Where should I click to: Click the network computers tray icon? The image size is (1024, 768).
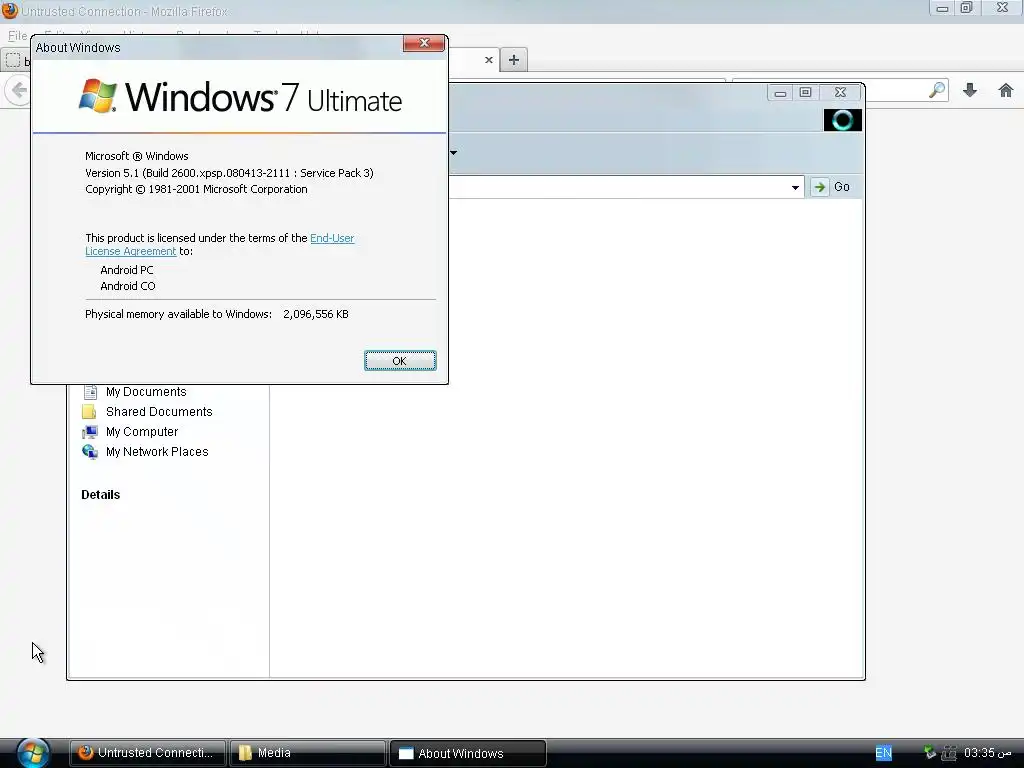(949, 753)
